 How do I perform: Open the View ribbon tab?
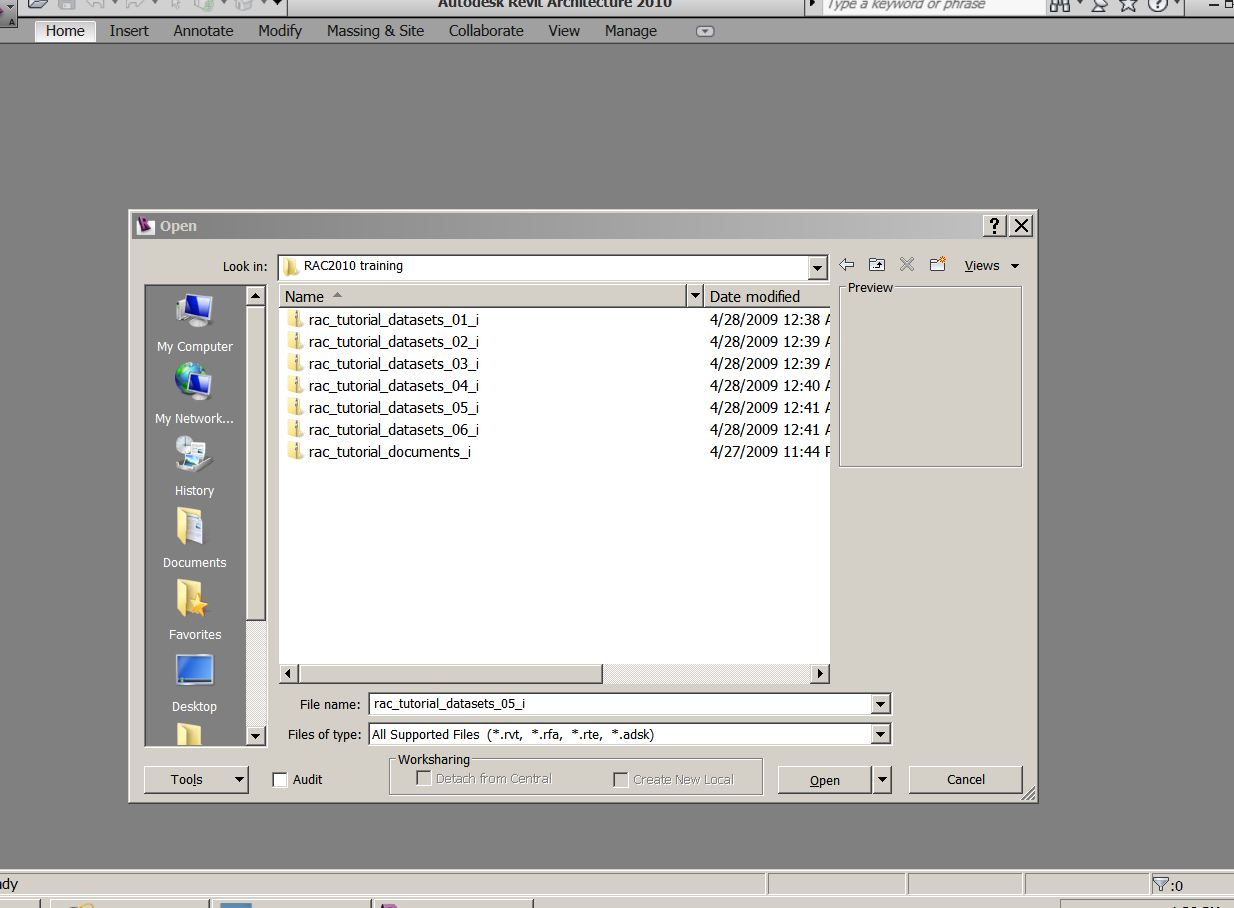click(564, 31)
